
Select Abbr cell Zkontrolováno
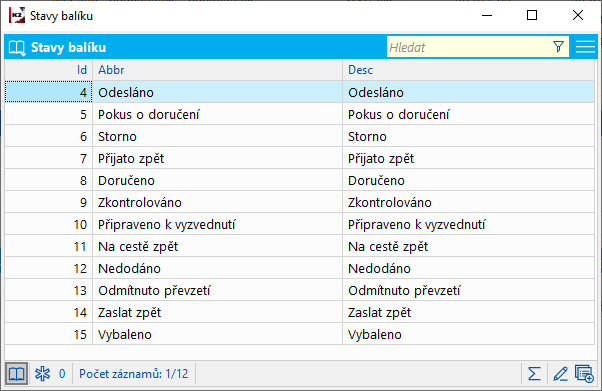(217, 202)
